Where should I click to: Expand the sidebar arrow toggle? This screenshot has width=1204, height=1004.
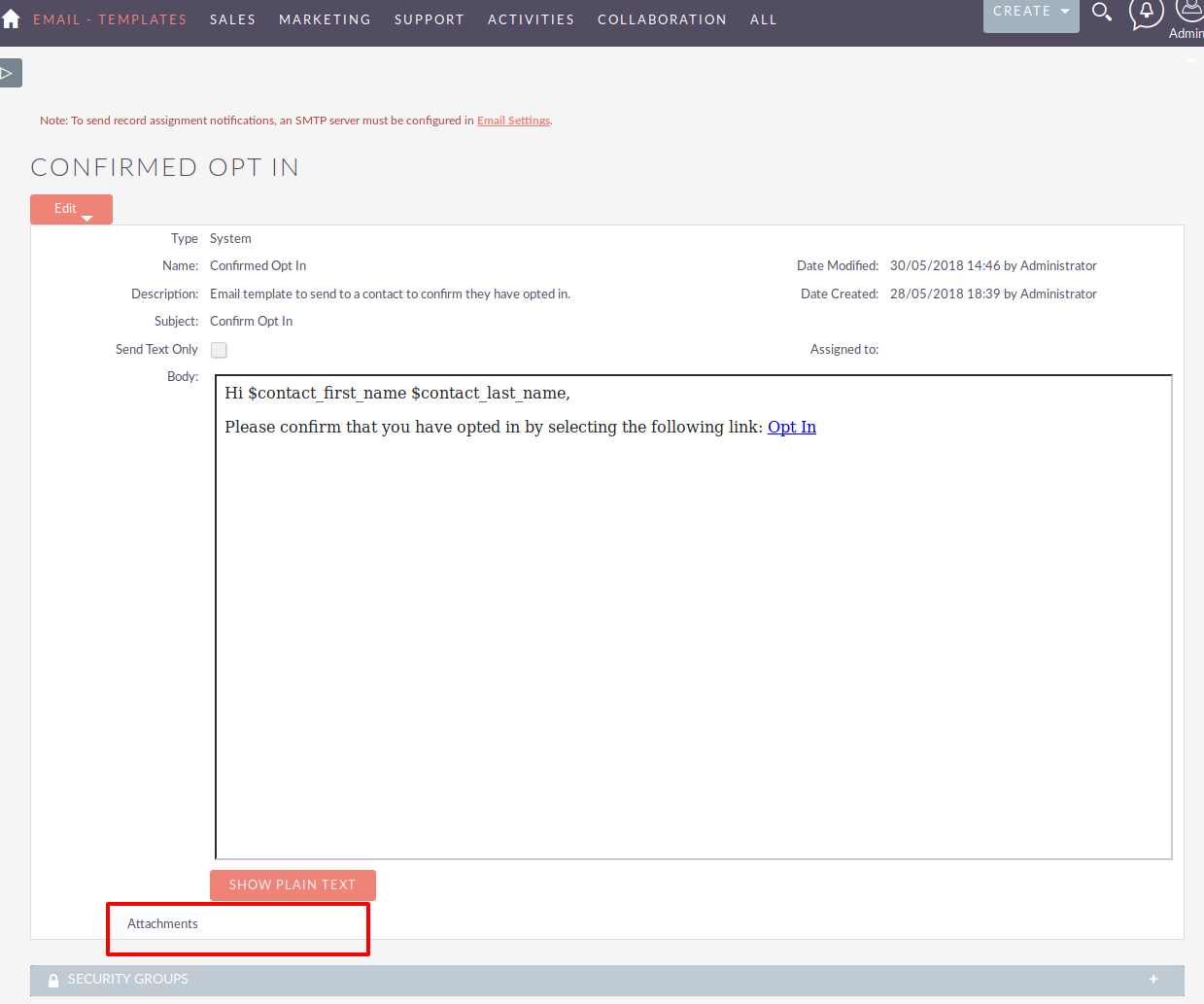pyautogui.click(x=9, y=73)
